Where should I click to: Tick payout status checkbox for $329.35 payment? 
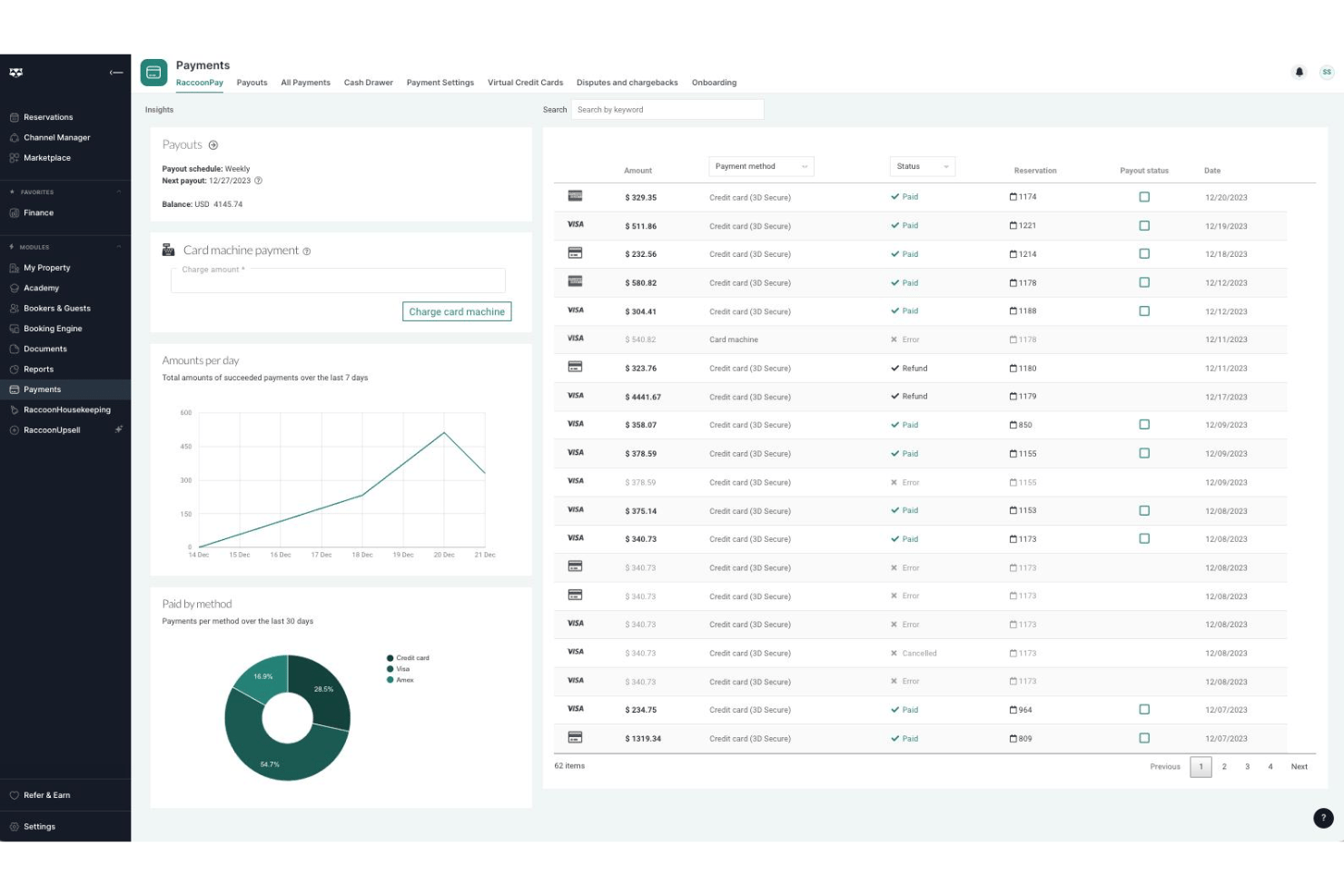click(x=1144, y=197)
